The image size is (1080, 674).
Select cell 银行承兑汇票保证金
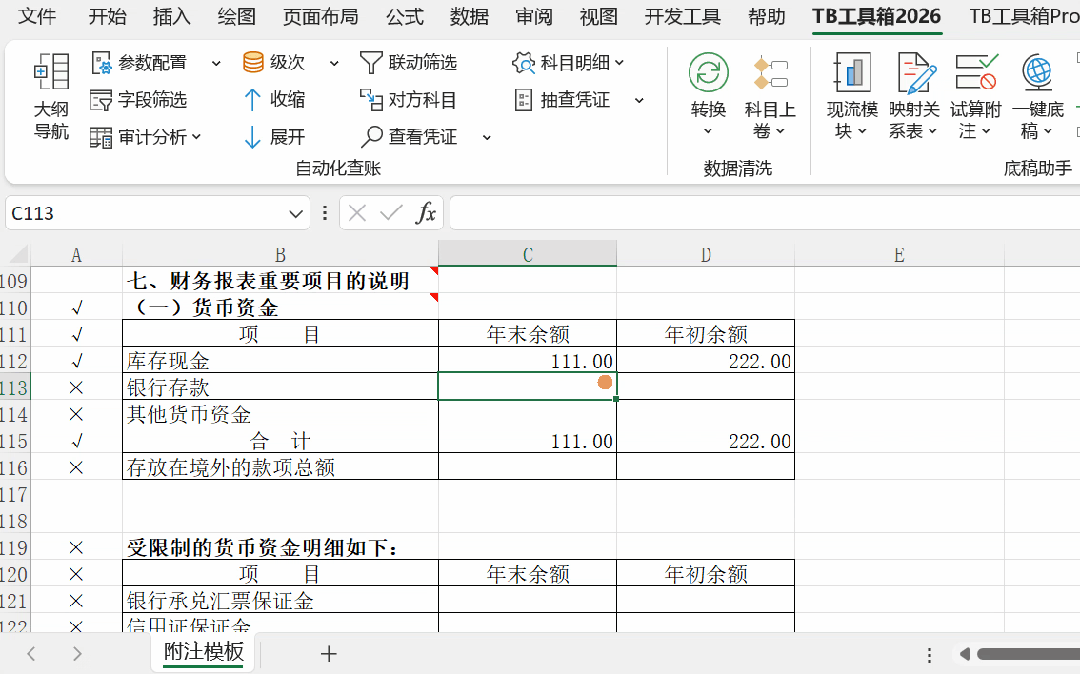280,600
